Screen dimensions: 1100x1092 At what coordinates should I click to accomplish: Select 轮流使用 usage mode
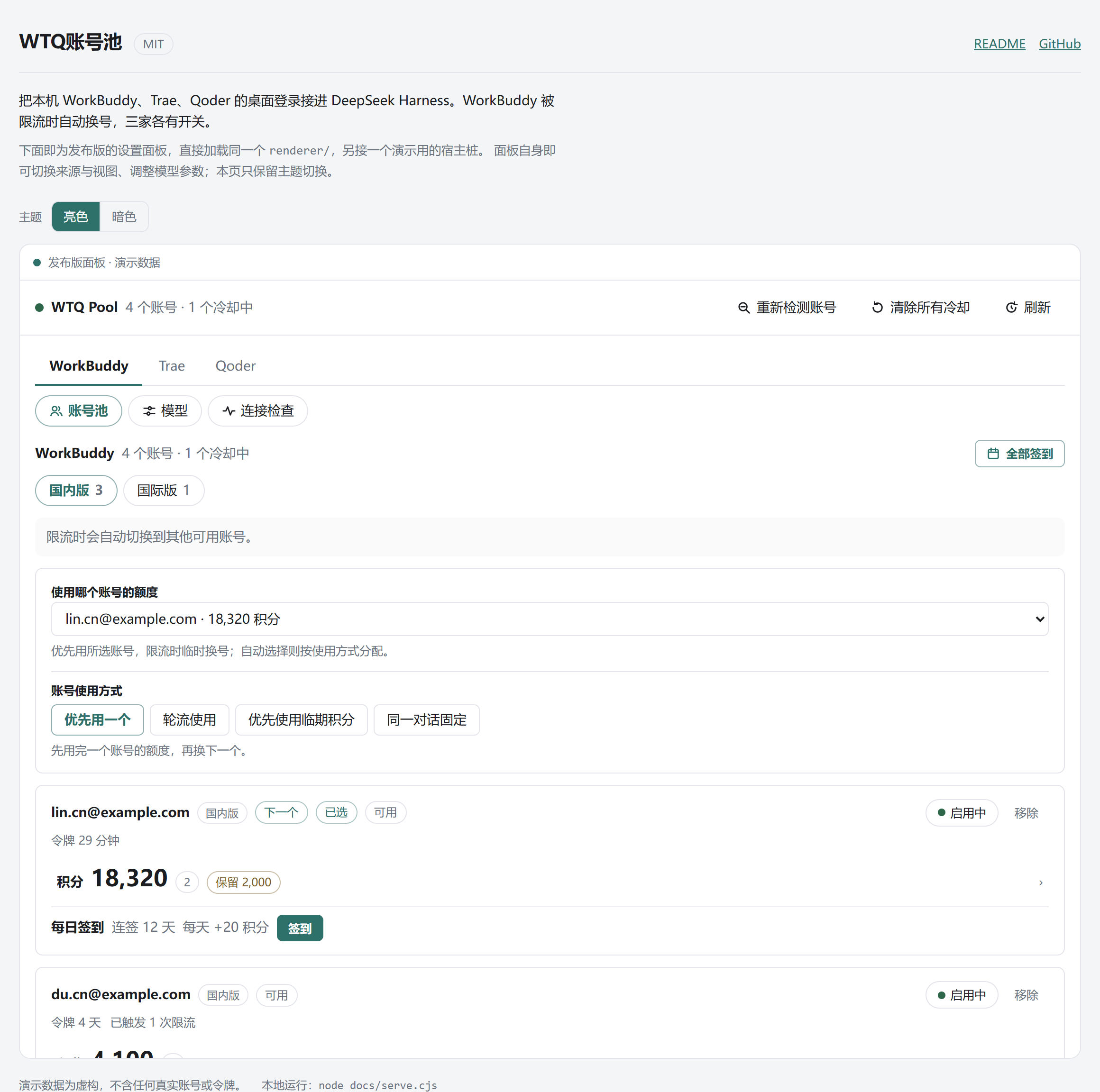pyautogui.click(x=190, y=720)
